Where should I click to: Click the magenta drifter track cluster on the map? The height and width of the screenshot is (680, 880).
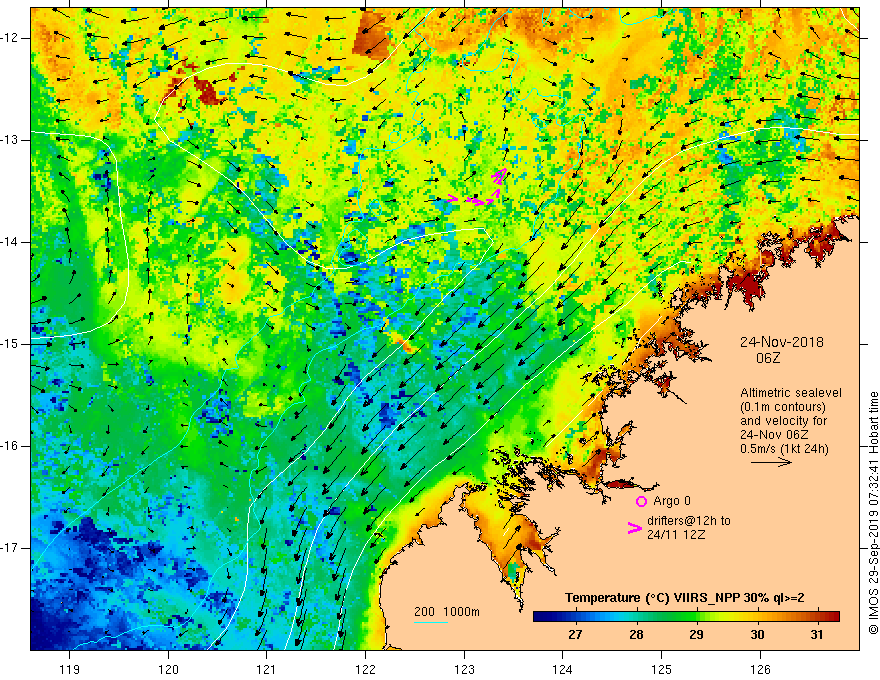478,187
